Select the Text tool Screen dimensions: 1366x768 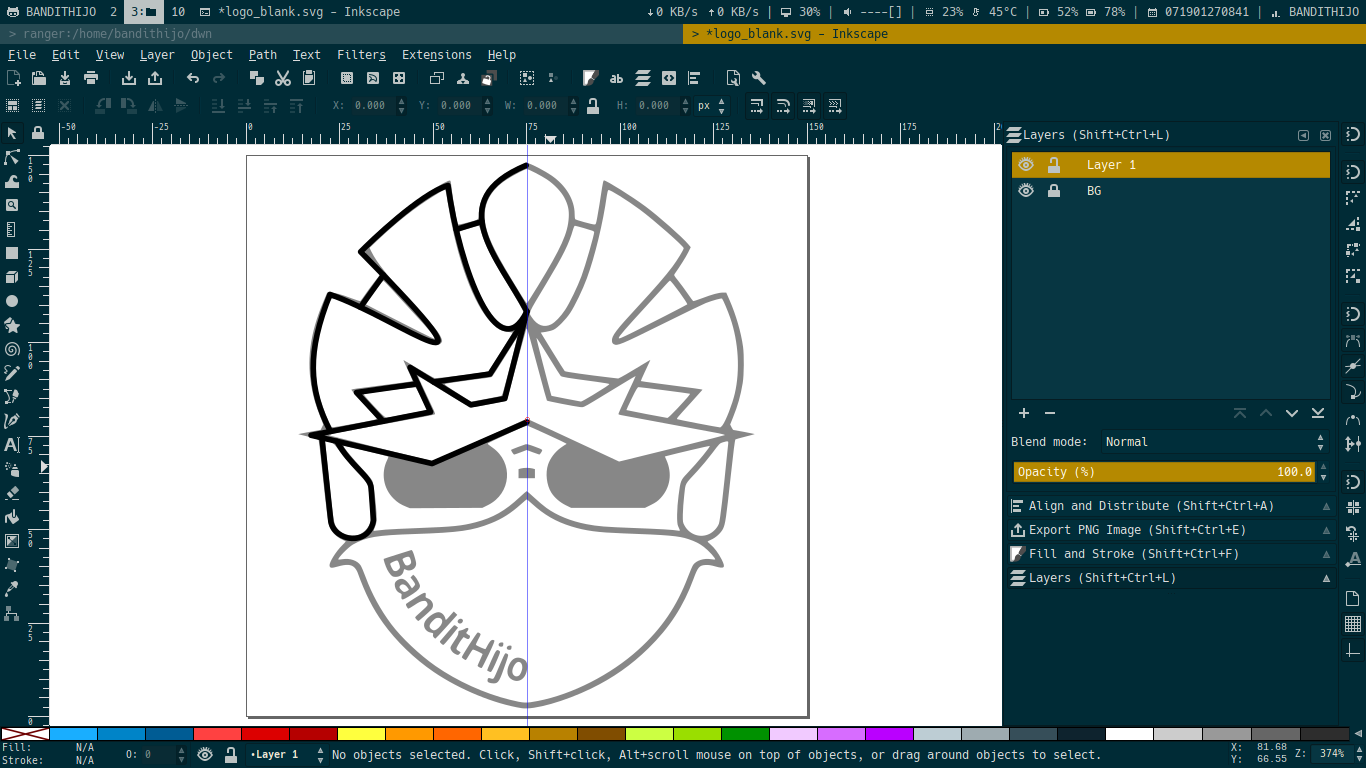[13, 444]
